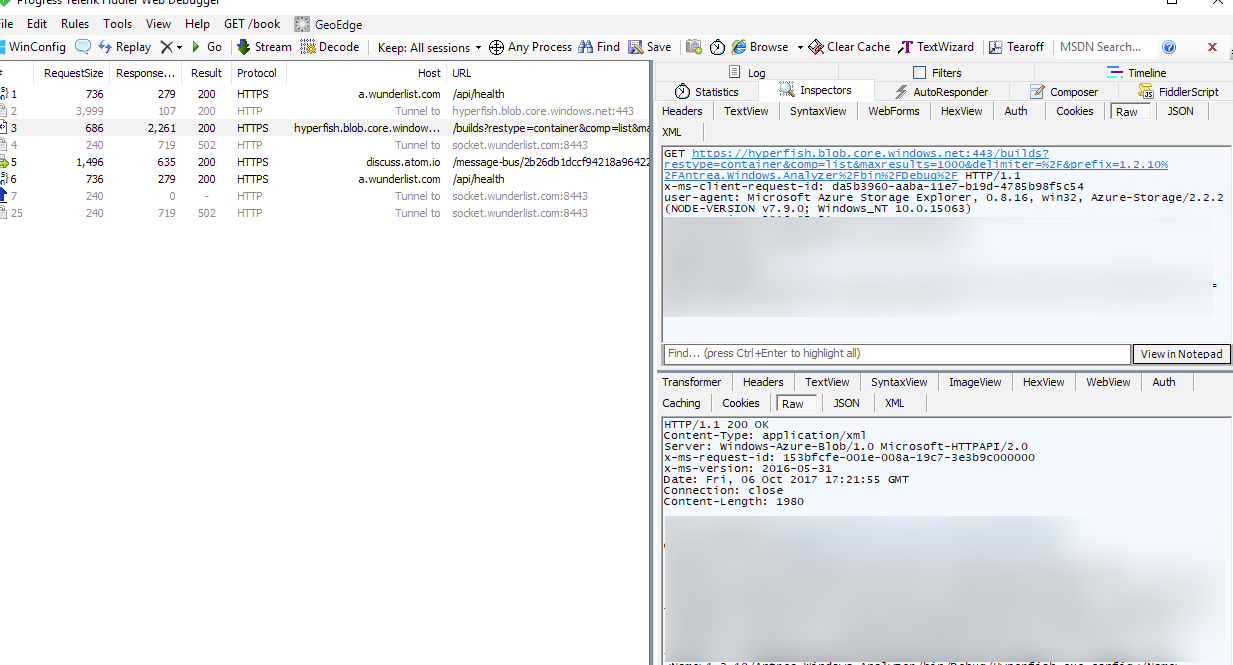
Task: Sort sessions by Result column
Action: [x=206, y=73]
